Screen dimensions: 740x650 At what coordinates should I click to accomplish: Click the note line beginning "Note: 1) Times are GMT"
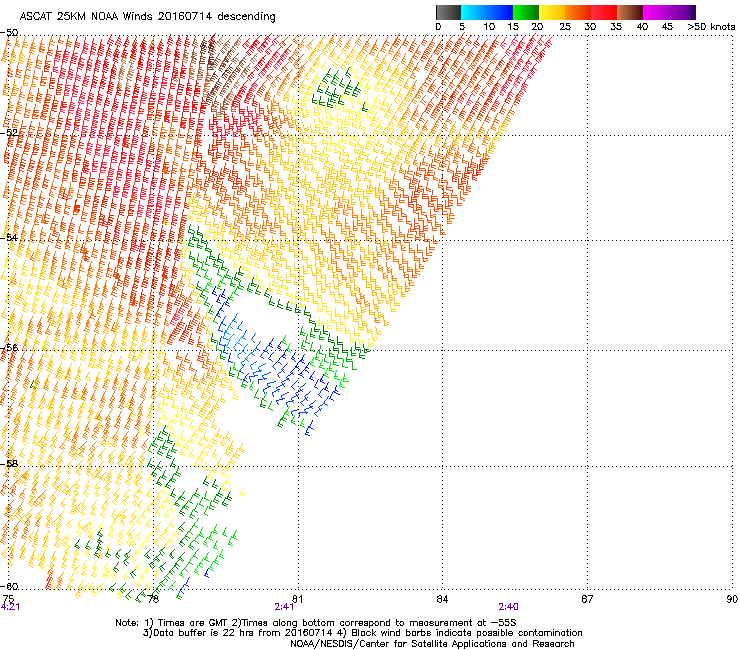click(x=316, y=623)
